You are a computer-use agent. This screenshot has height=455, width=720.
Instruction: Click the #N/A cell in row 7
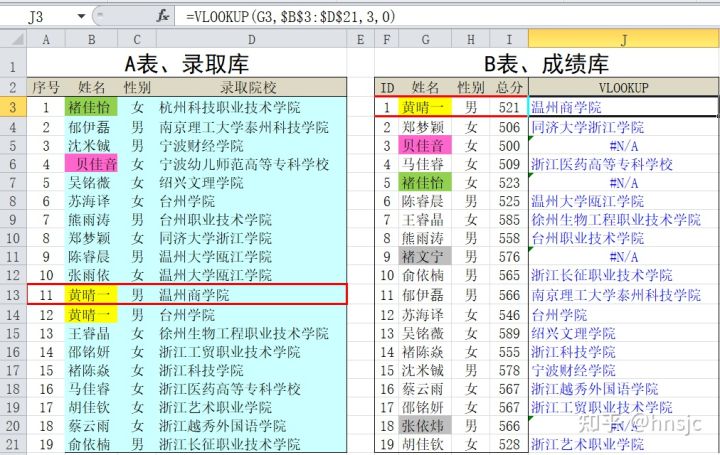624,183
